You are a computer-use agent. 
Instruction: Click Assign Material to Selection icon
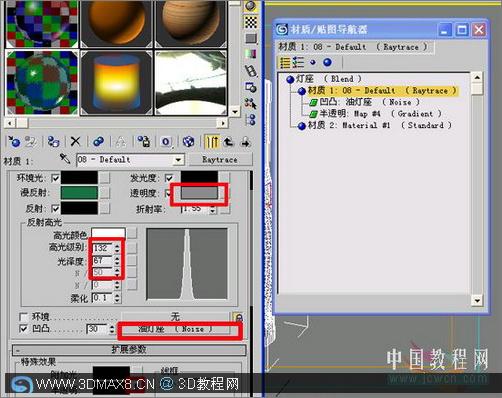(x=53, y=142)
